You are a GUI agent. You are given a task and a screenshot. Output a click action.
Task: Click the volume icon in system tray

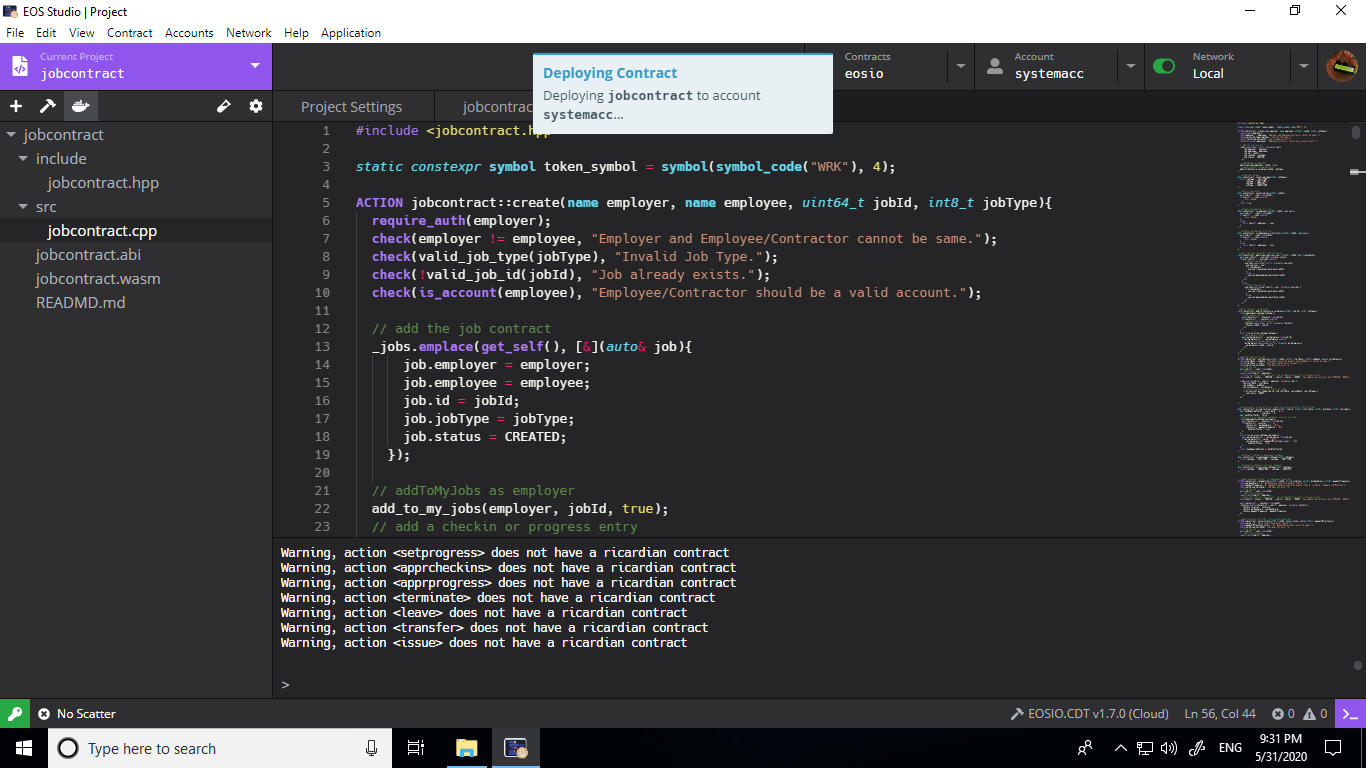pos(1169,748)
